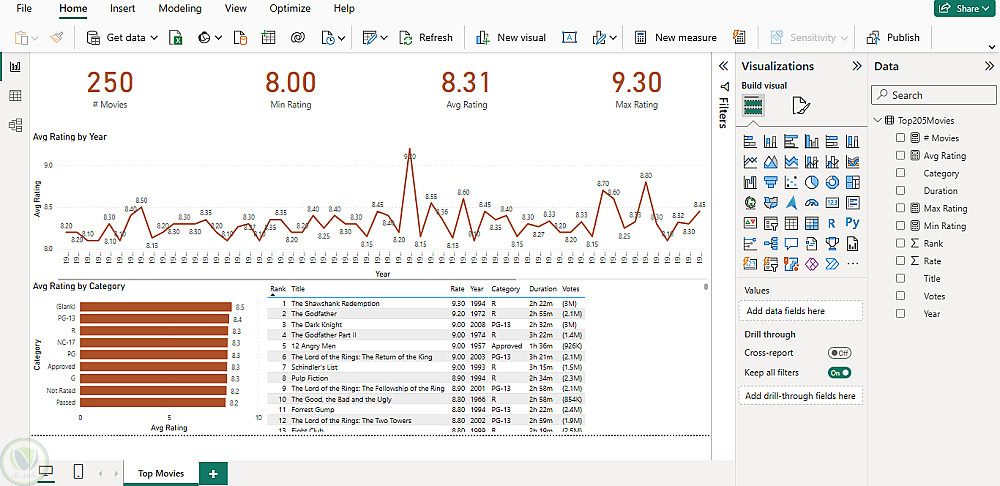
Task: Choose the Gauge visualization icon
Action: [811, 203]
